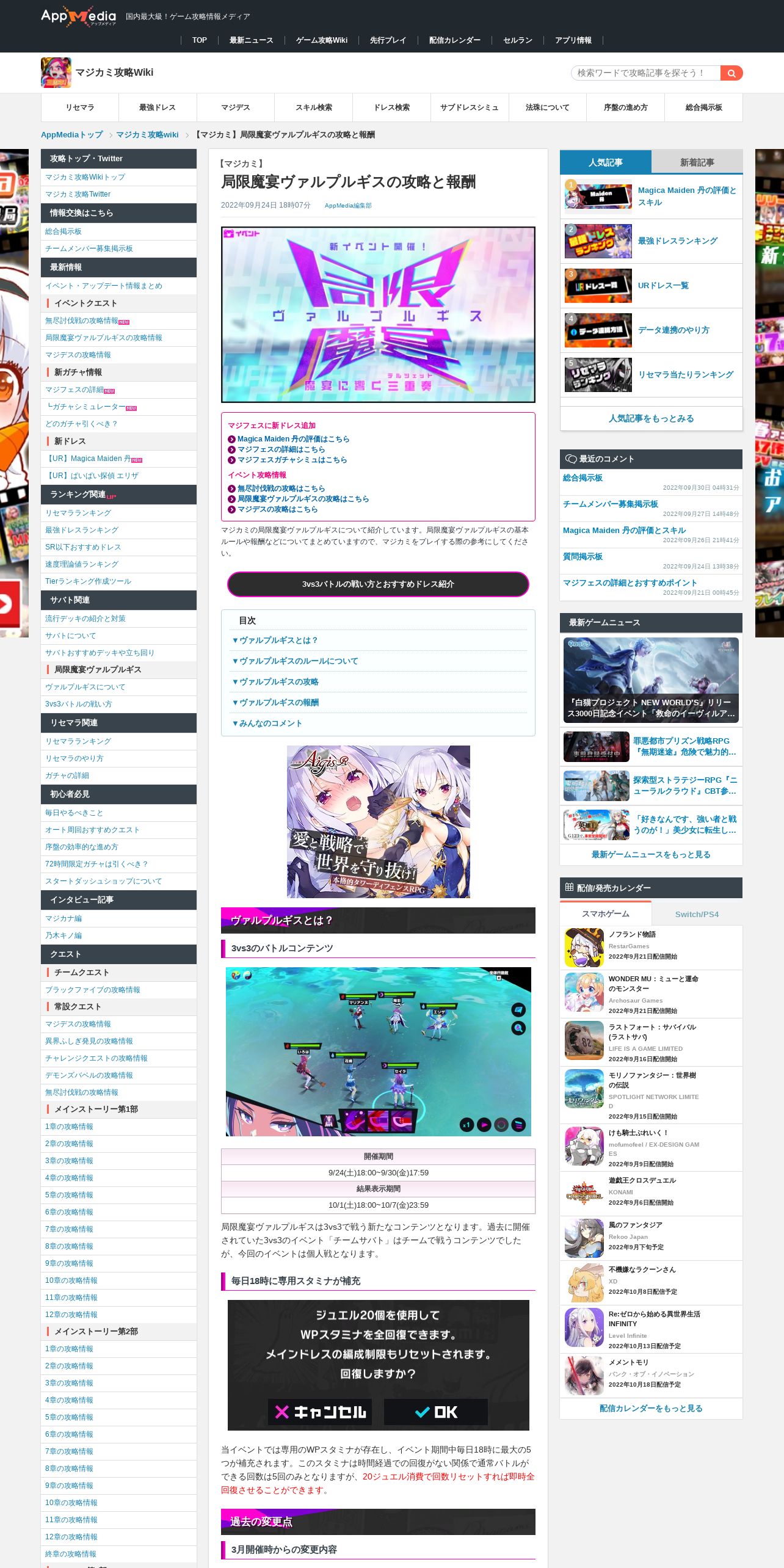Click スキル検索 in the wiki nav bar
Screen dimensions: 784x1568
[x=314, y=107]
